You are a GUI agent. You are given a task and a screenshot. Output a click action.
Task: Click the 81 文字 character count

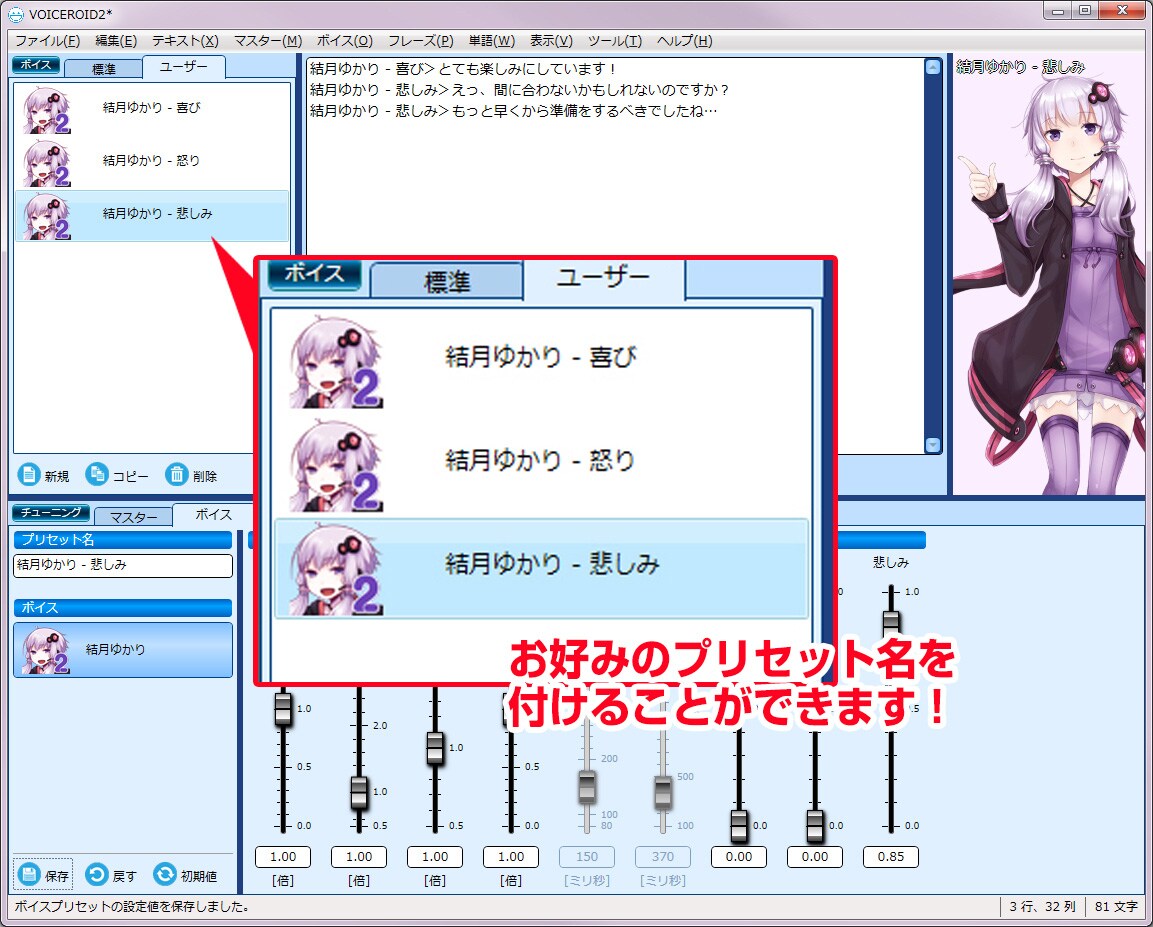1115,907
